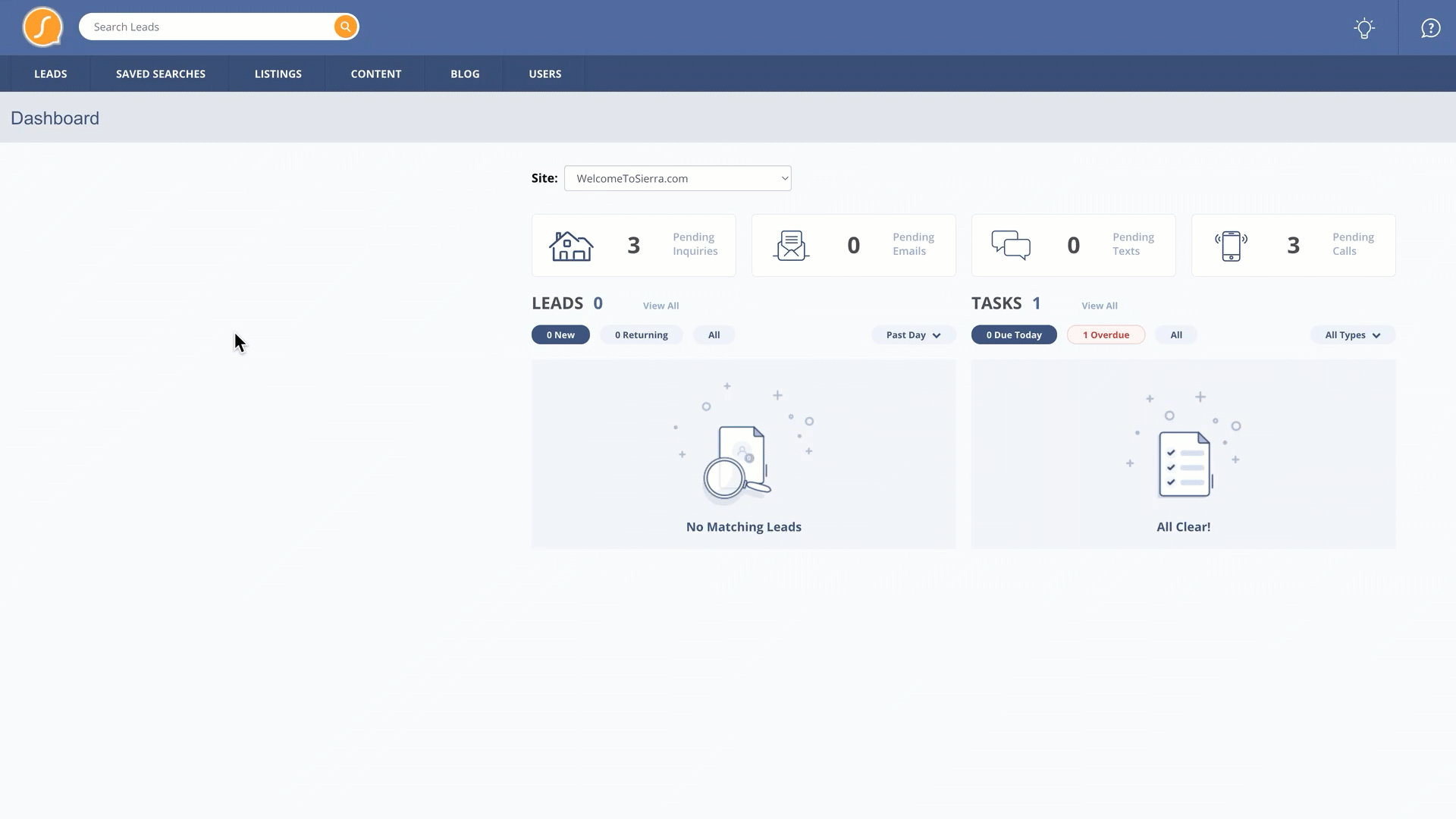1456x819 pixels.
Task: Open the help question mark icon
Action: (1430, 28)
